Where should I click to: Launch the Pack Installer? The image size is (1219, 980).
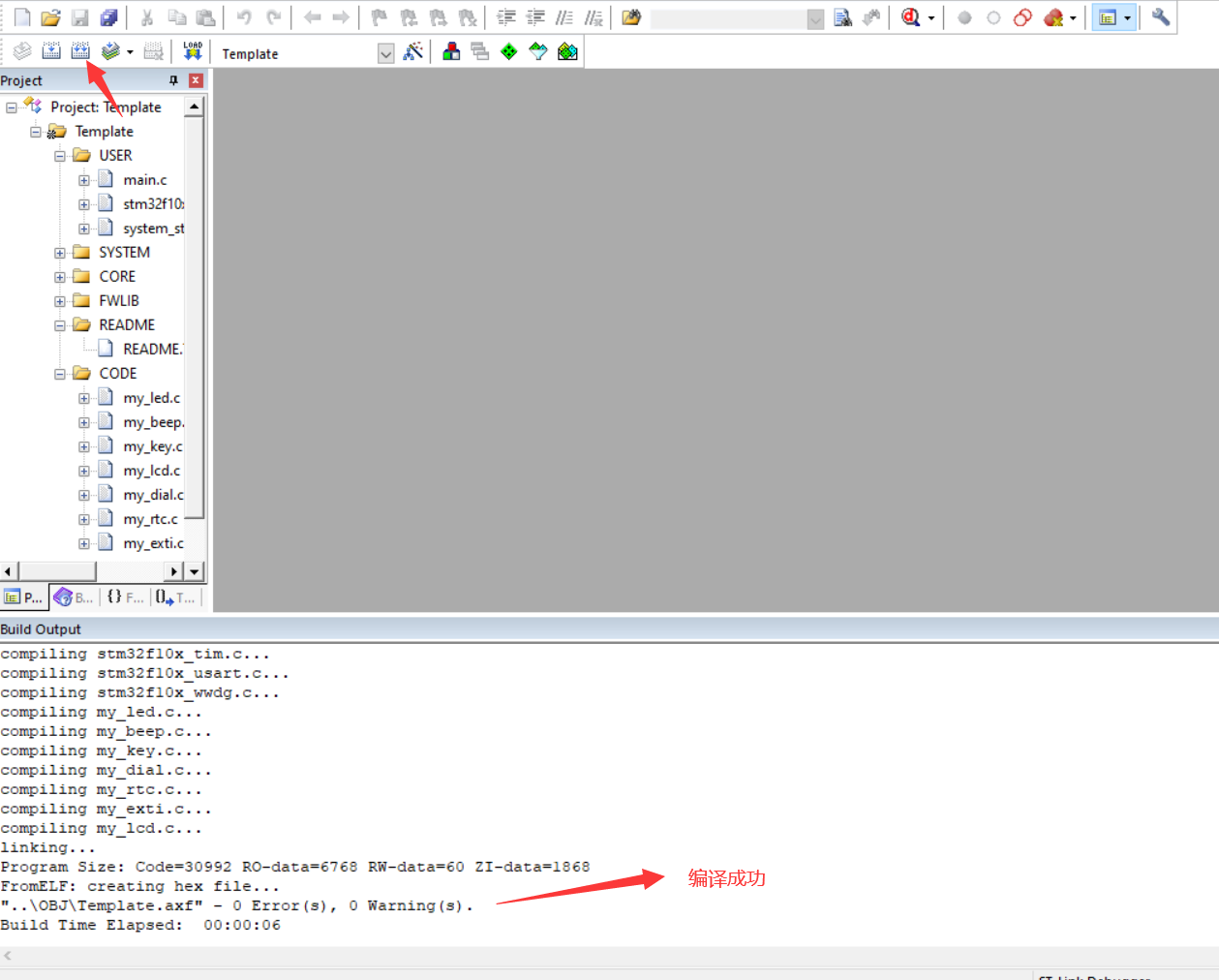(567, 51)
